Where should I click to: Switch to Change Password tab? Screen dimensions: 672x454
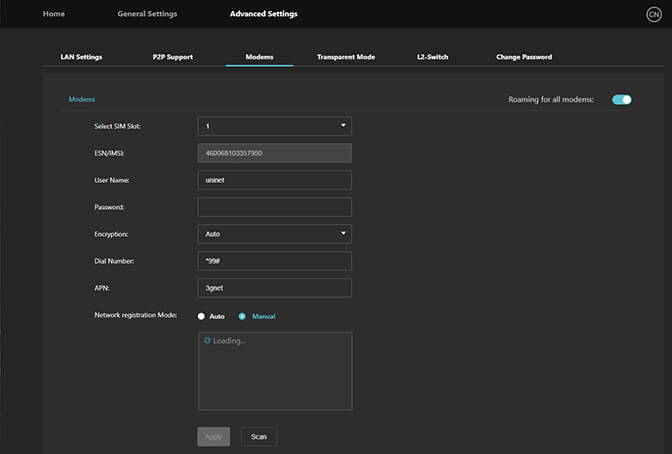(524, 57)
